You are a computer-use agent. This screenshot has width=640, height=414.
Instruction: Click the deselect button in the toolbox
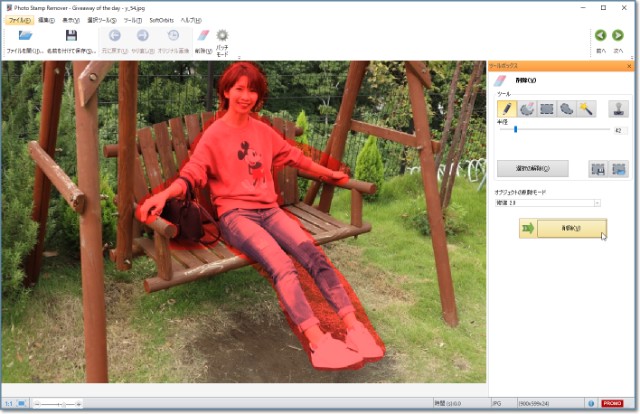pos(532,169)
